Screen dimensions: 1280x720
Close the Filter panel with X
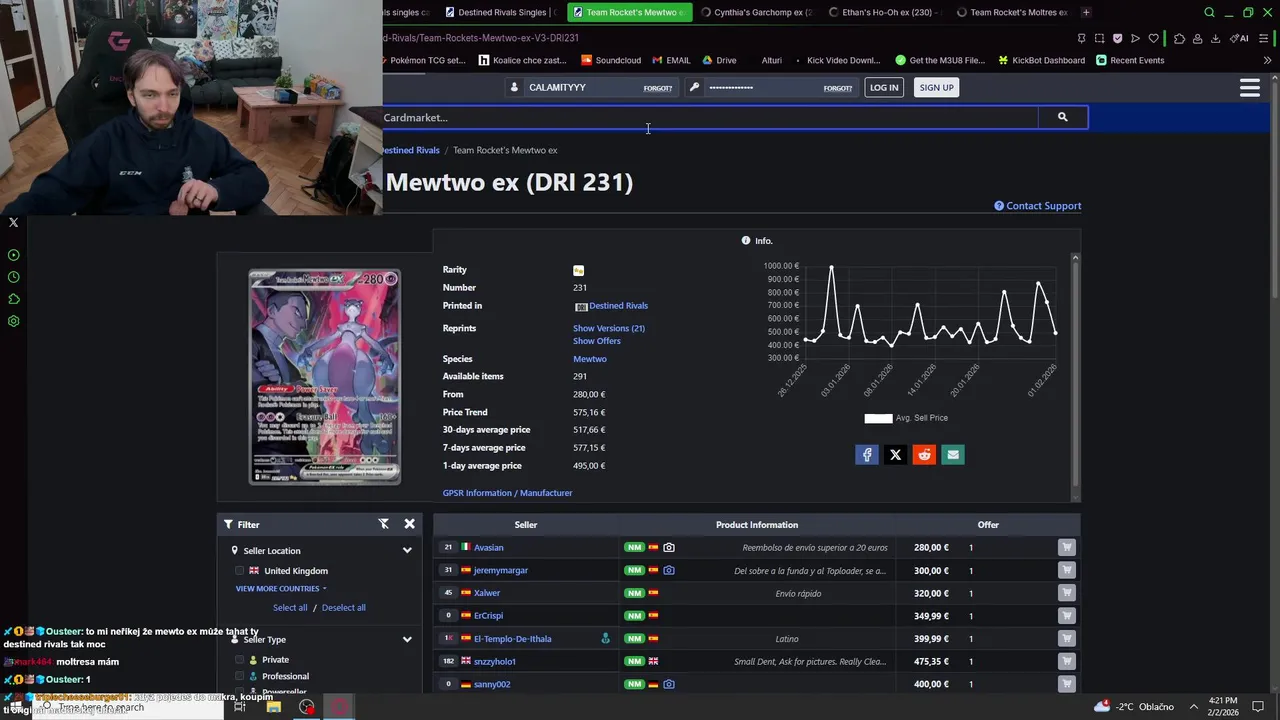tap(409, 524)
